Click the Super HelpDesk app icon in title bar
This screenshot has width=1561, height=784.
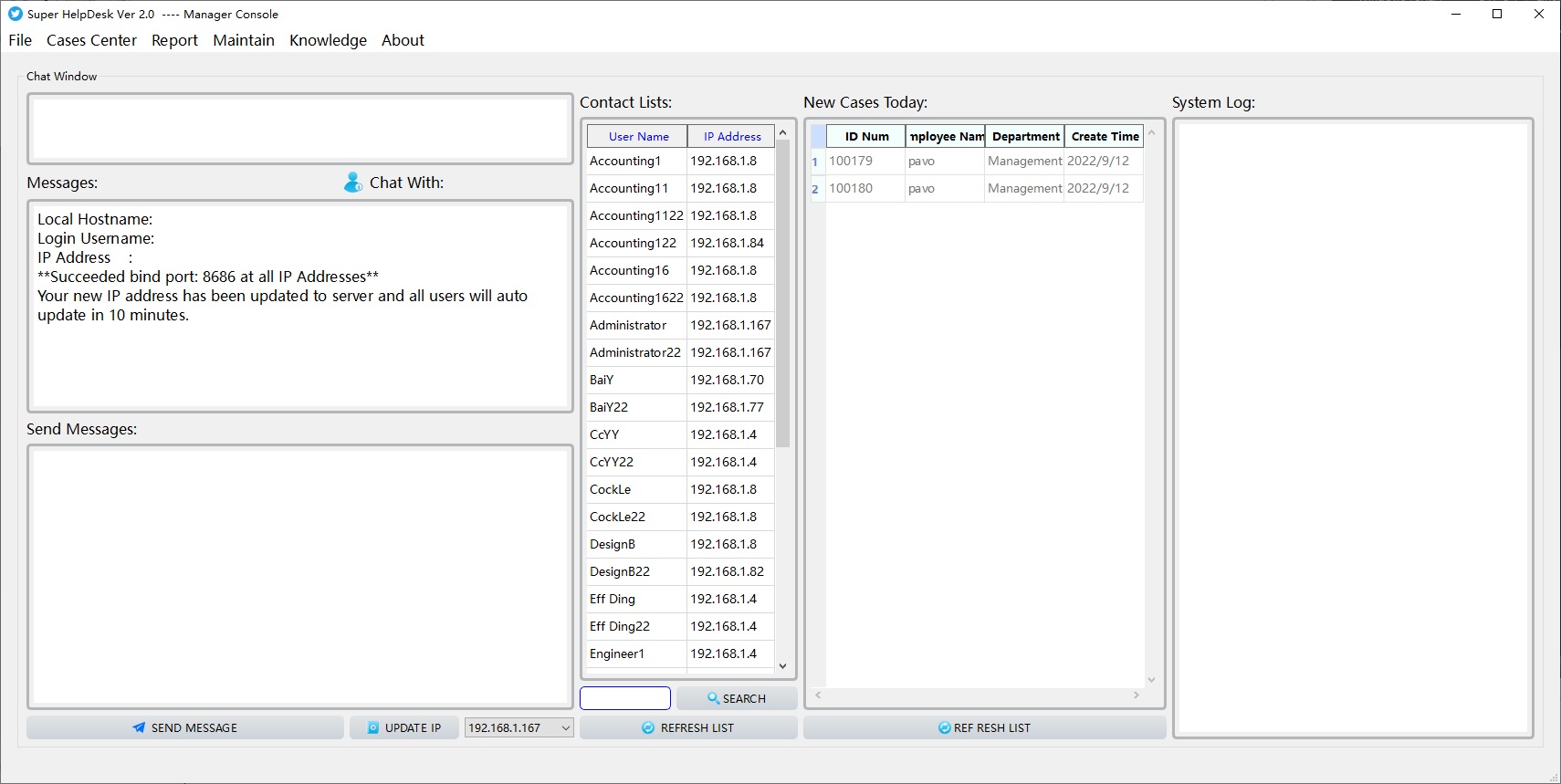[15, 14]
